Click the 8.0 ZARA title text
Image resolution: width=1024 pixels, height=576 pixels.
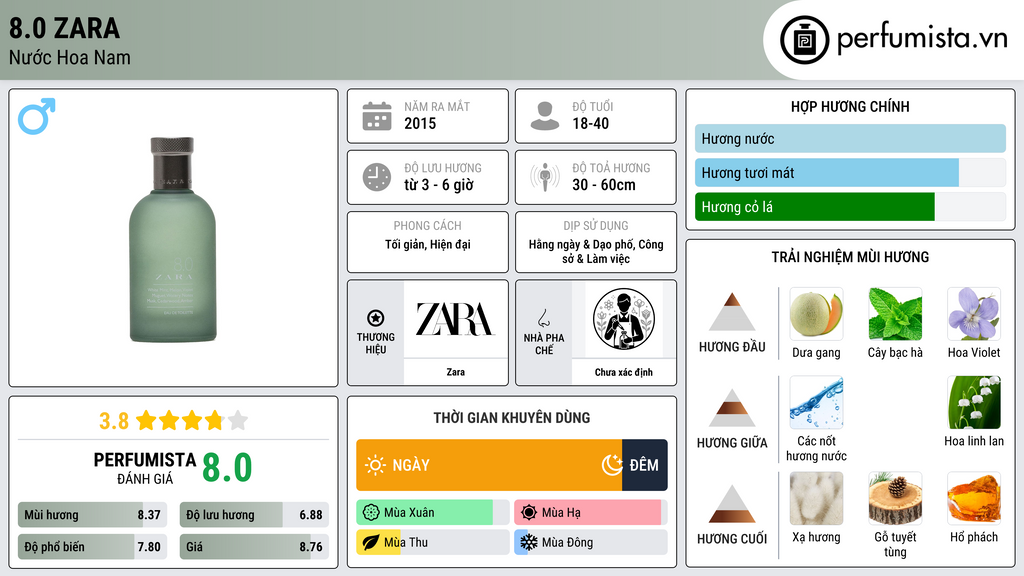tap(64, 28)
